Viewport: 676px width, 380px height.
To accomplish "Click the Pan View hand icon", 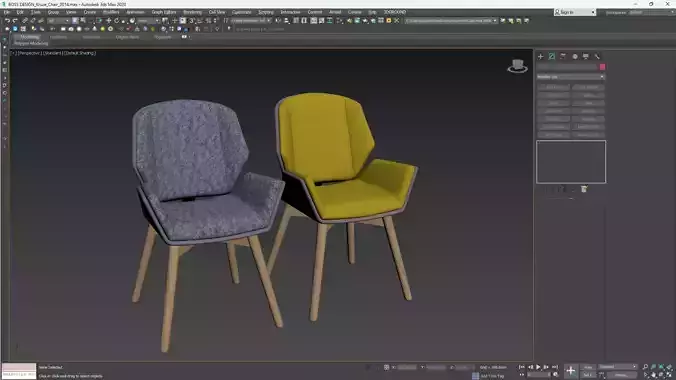I will [x=654, y=375].
